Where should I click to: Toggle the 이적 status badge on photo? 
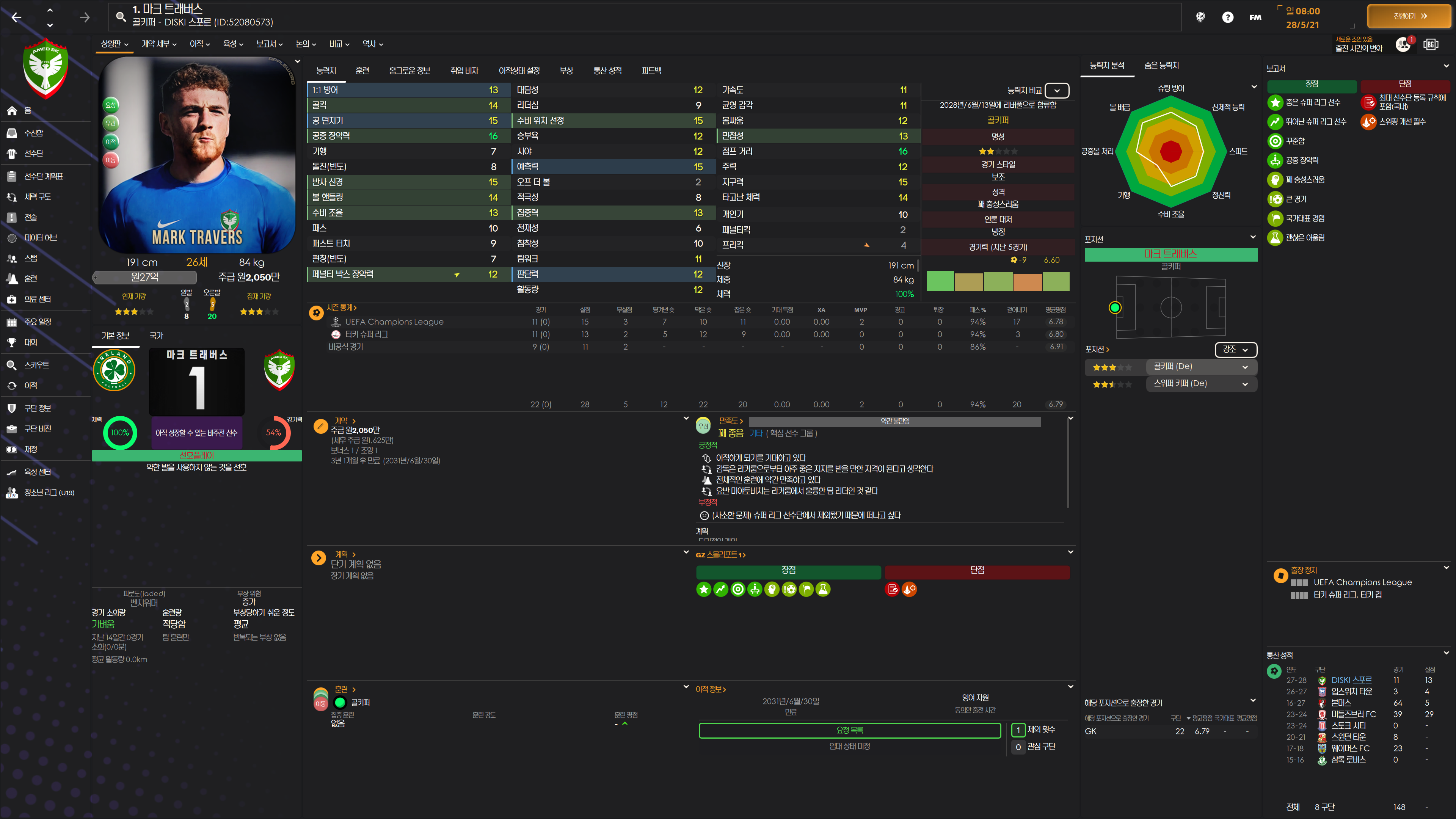[x=111, y=142]
